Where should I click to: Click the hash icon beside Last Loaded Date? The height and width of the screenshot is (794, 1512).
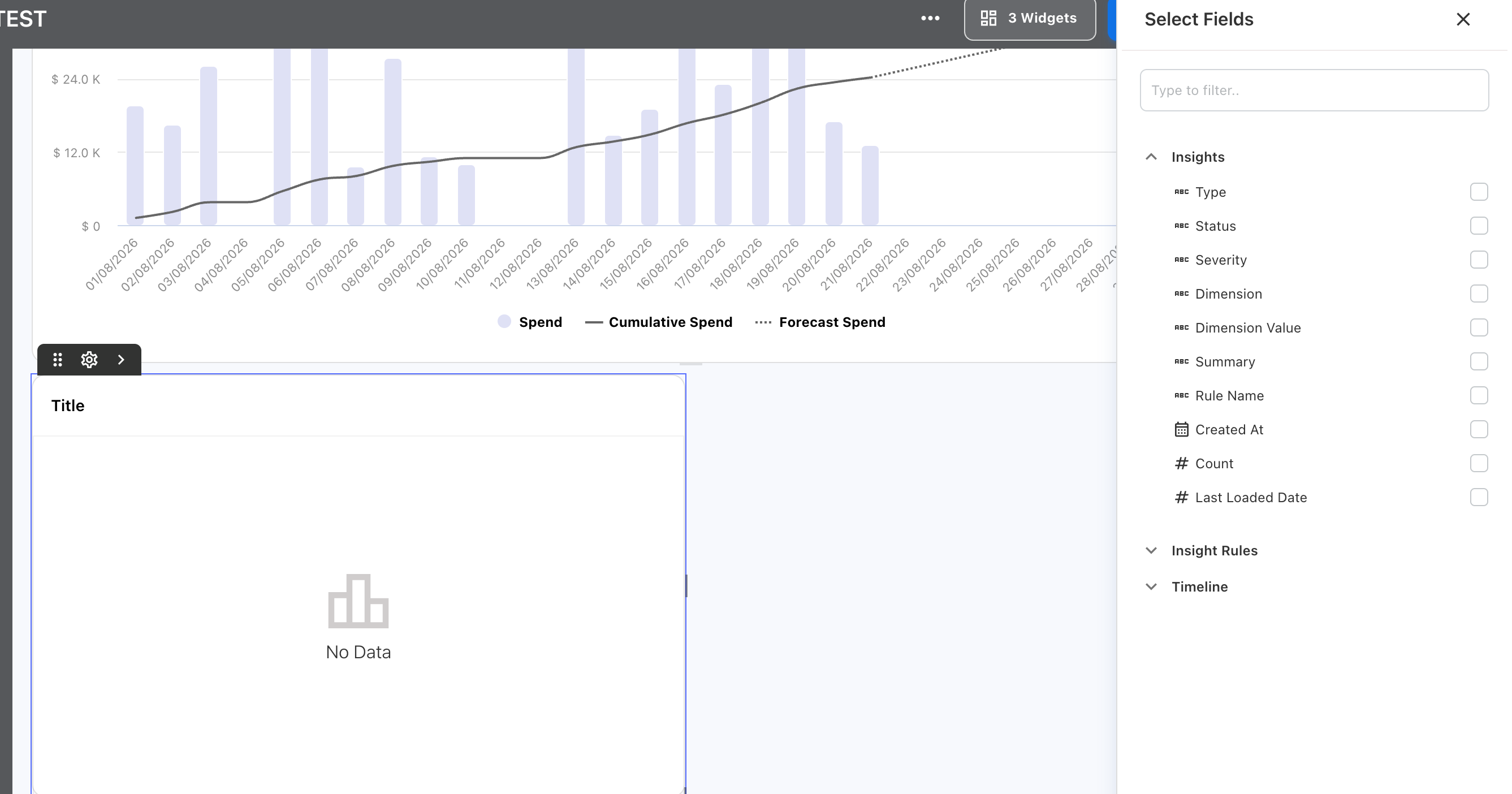click(x=1181, y=498)
